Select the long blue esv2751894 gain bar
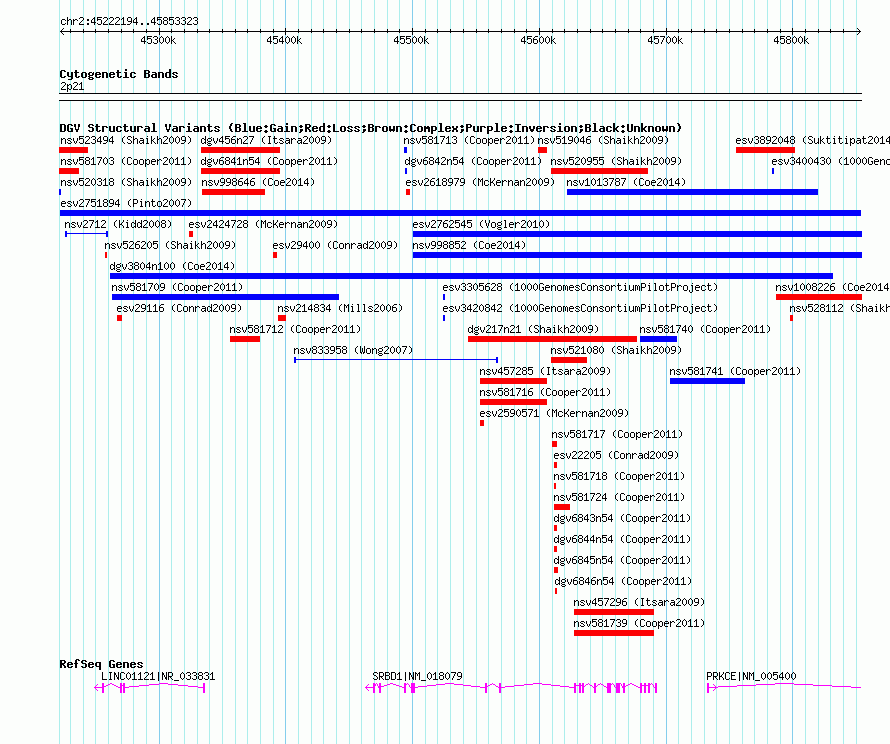The image size is (890, 744). [x=460, y=213]
